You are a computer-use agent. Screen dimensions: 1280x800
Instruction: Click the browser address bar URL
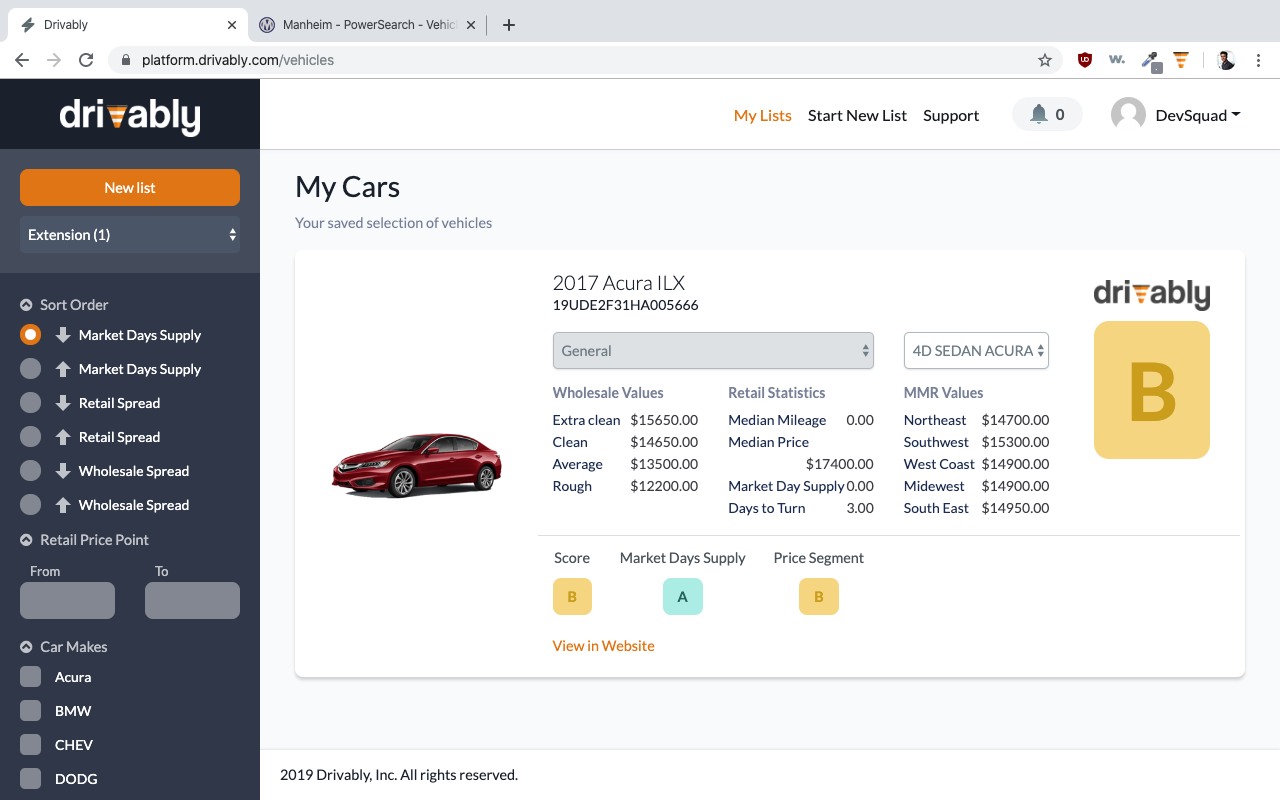pyautogui.click(x=238, y=60)
